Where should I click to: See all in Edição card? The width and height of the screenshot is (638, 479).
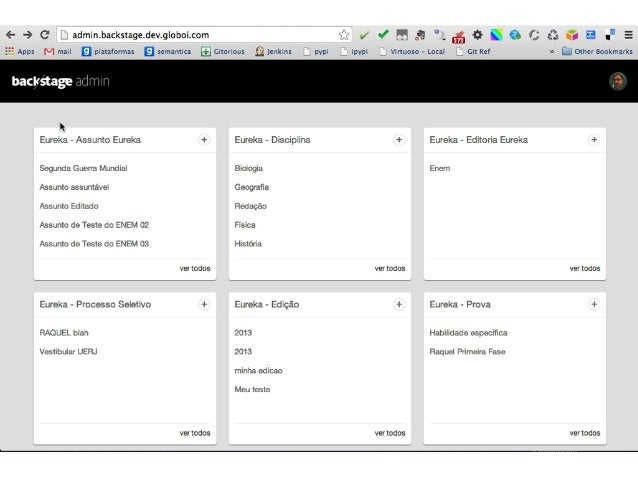coord(390,433)
